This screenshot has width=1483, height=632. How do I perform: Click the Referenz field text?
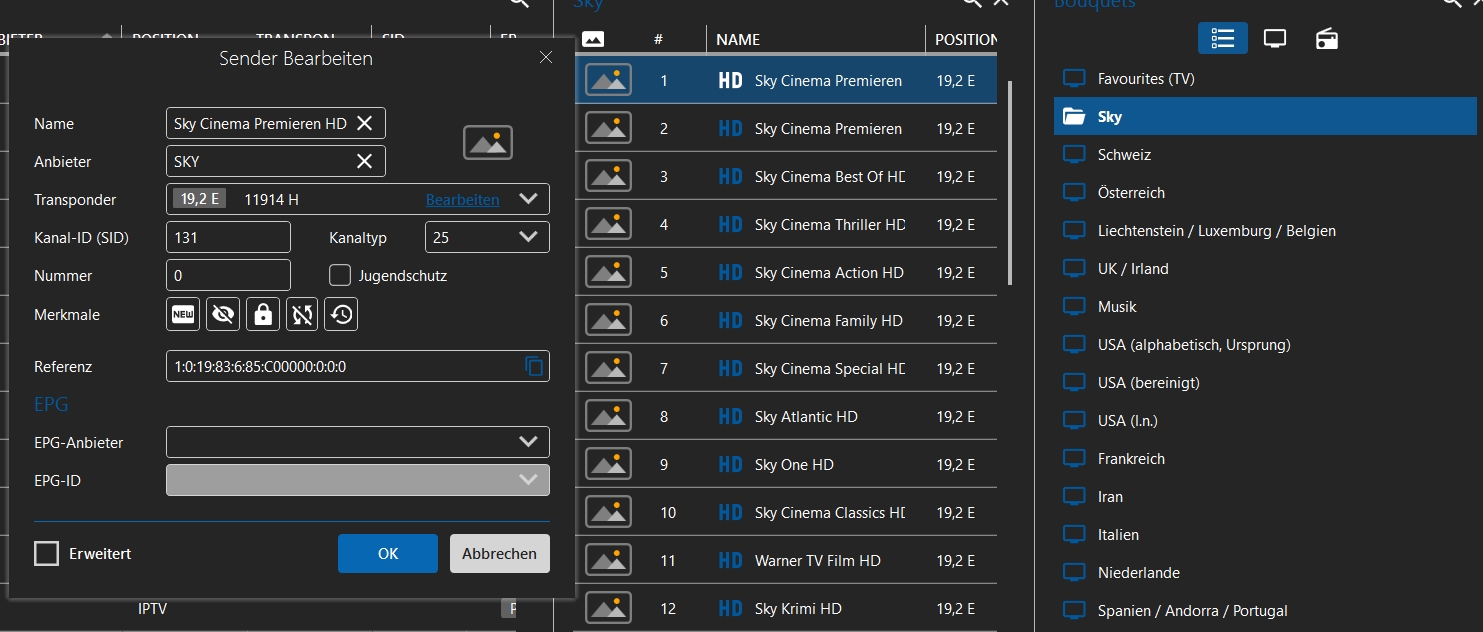[260, 366]
